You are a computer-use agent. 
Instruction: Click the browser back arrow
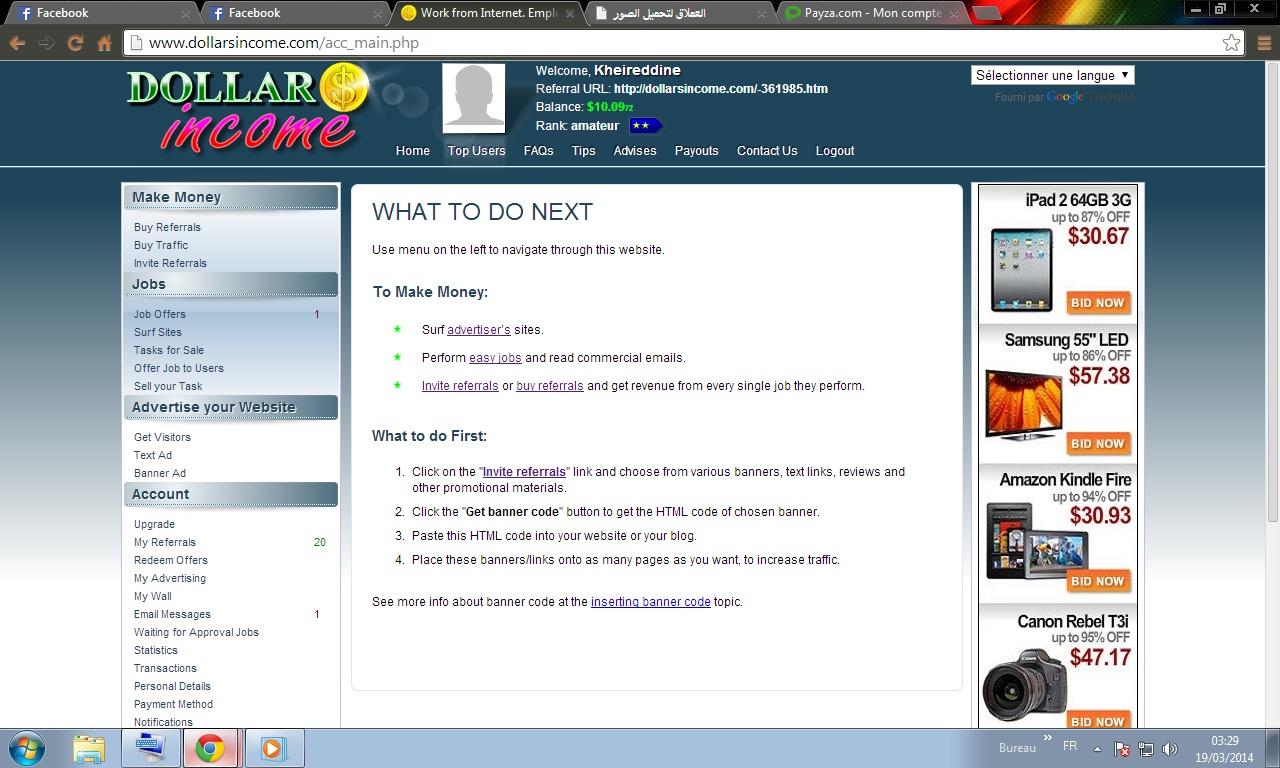[17, 43]
